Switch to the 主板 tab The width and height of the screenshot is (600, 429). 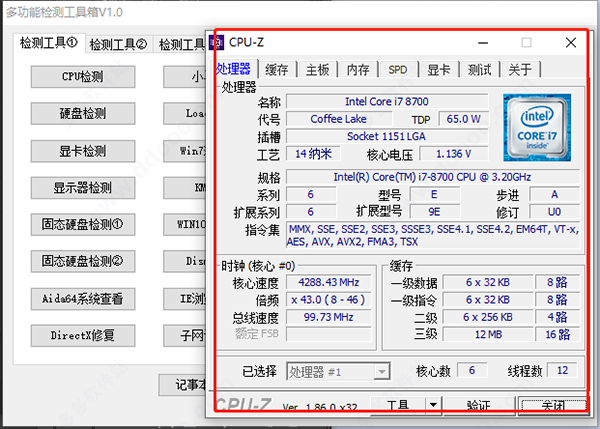[318, 70]
